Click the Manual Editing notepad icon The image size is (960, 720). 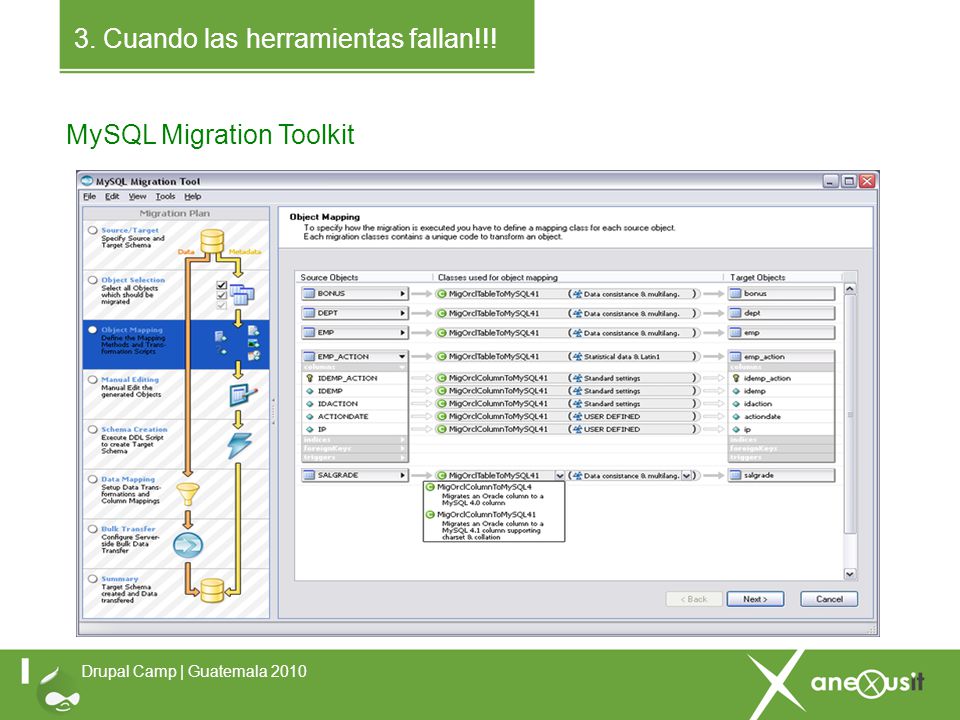tap(243, 395)
